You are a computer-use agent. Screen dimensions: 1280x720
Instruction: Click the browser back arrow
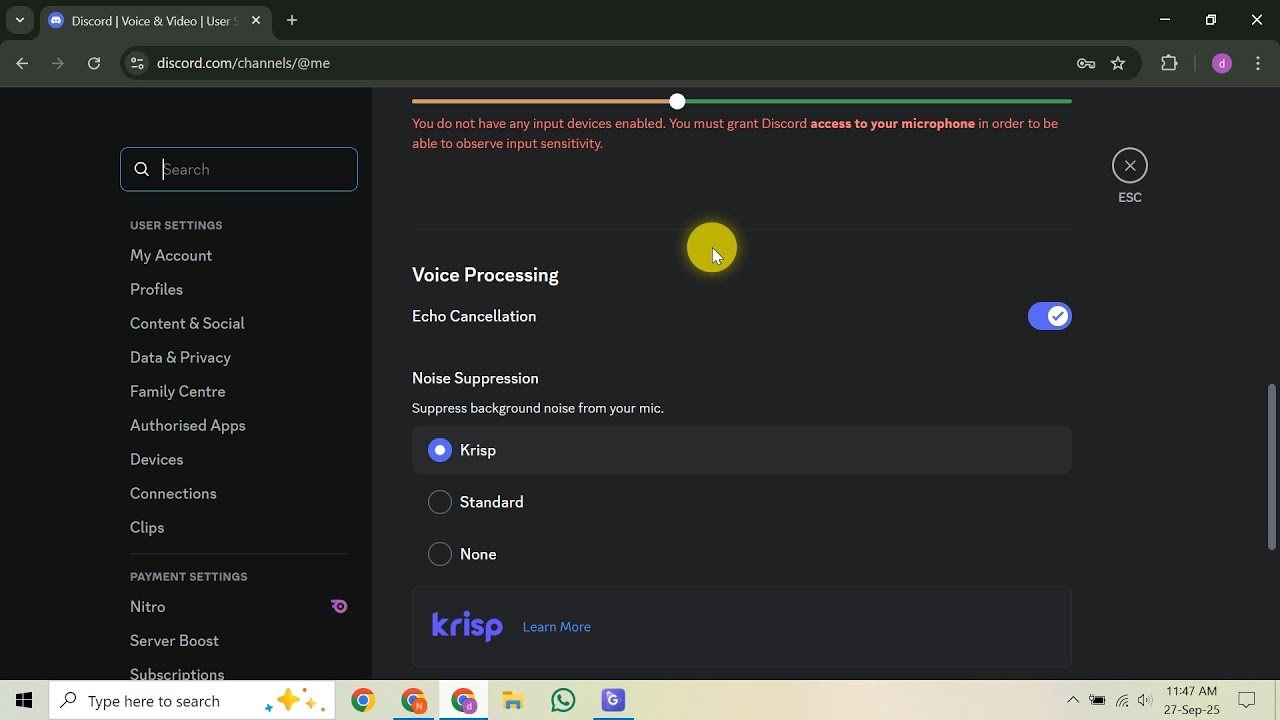coord(22,63)
